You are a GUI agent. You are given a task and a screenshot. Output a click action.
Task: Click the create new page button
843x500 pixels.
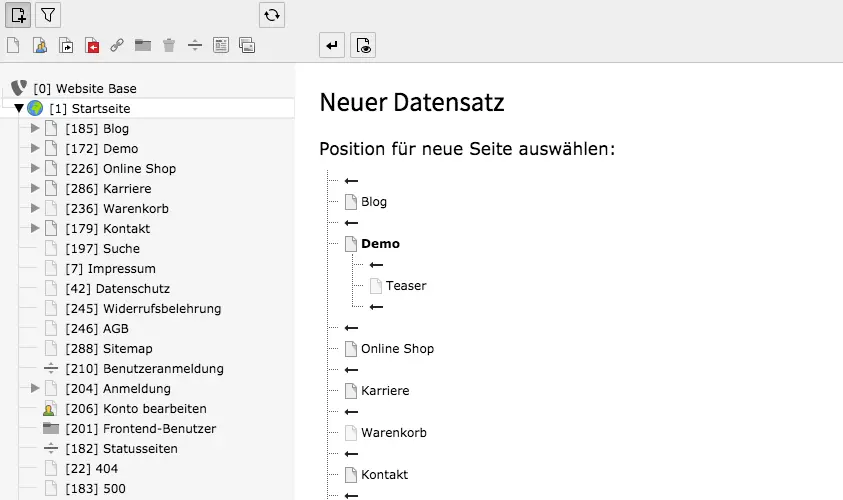pyautogui.click(x=18, y=15)
